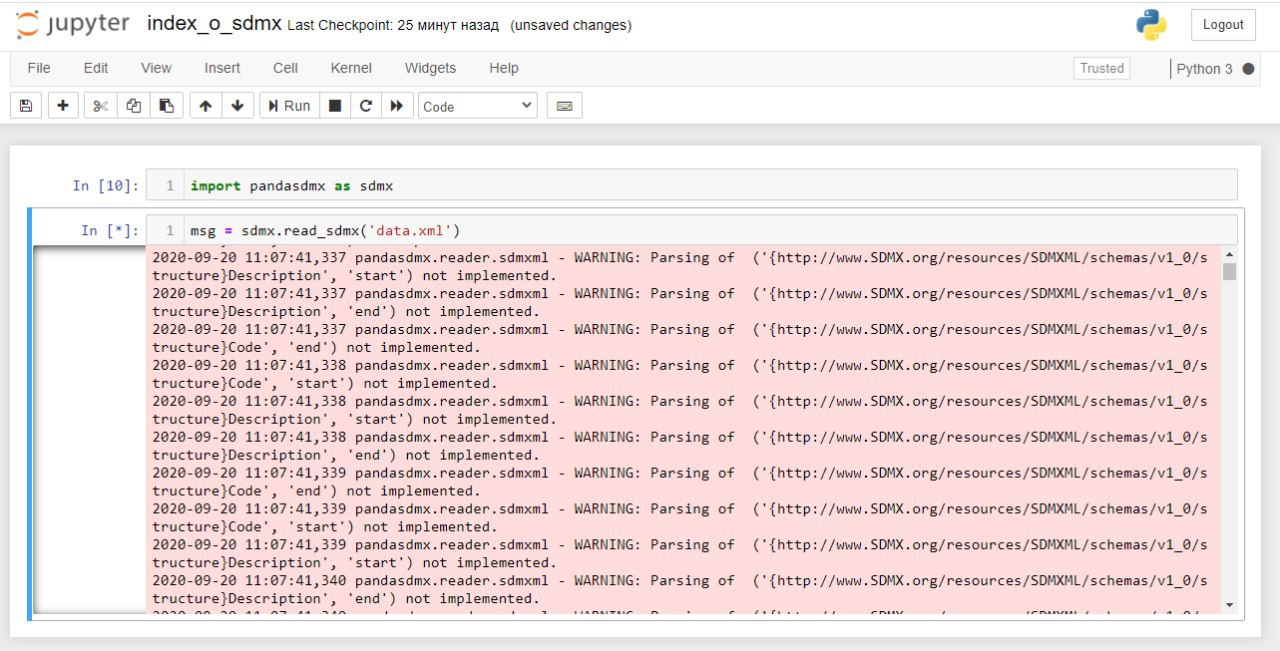Cut selected cells with scissors icon
The image size is (1280, 651).
coord(100,106)
